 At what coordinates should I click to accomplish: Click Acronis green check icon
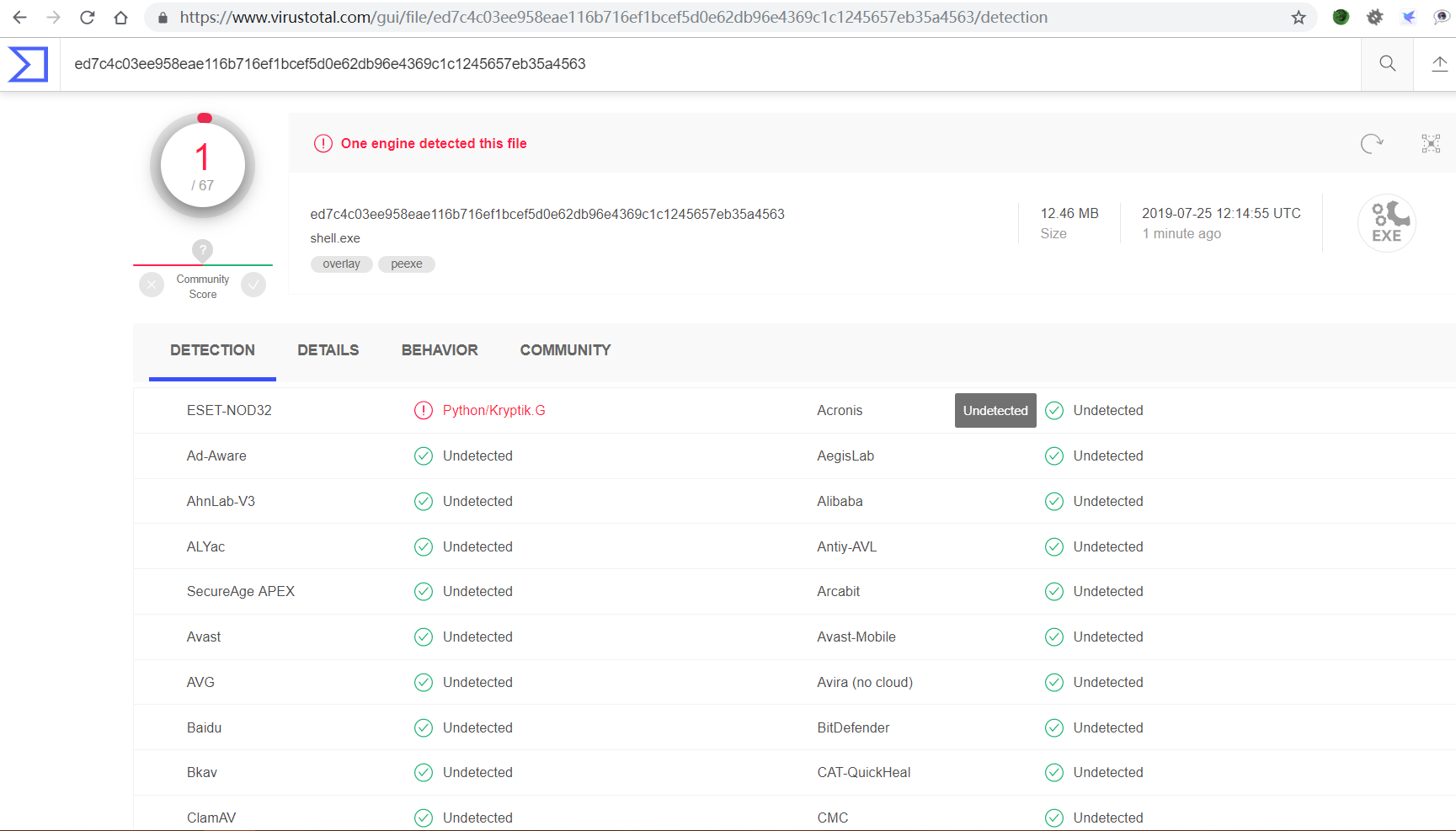[x=1054, y=410]
